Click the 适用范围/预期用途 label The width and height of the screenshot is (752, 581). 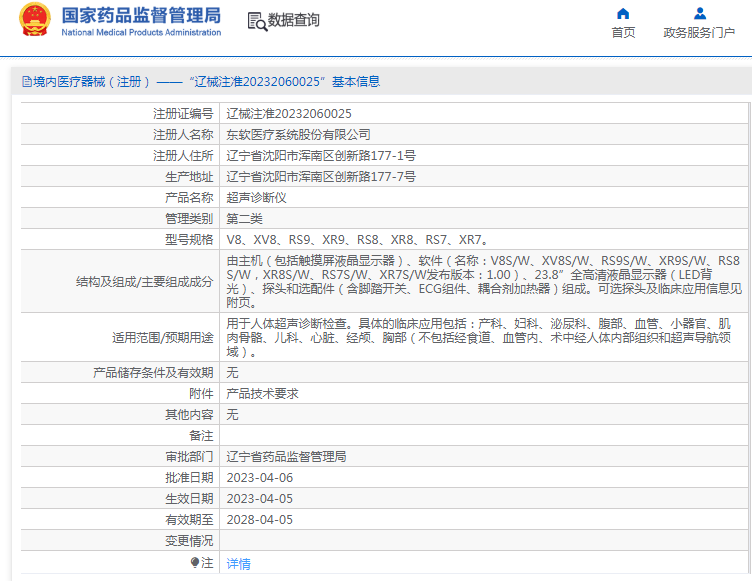pyautogui.click(x=163, y=338)
